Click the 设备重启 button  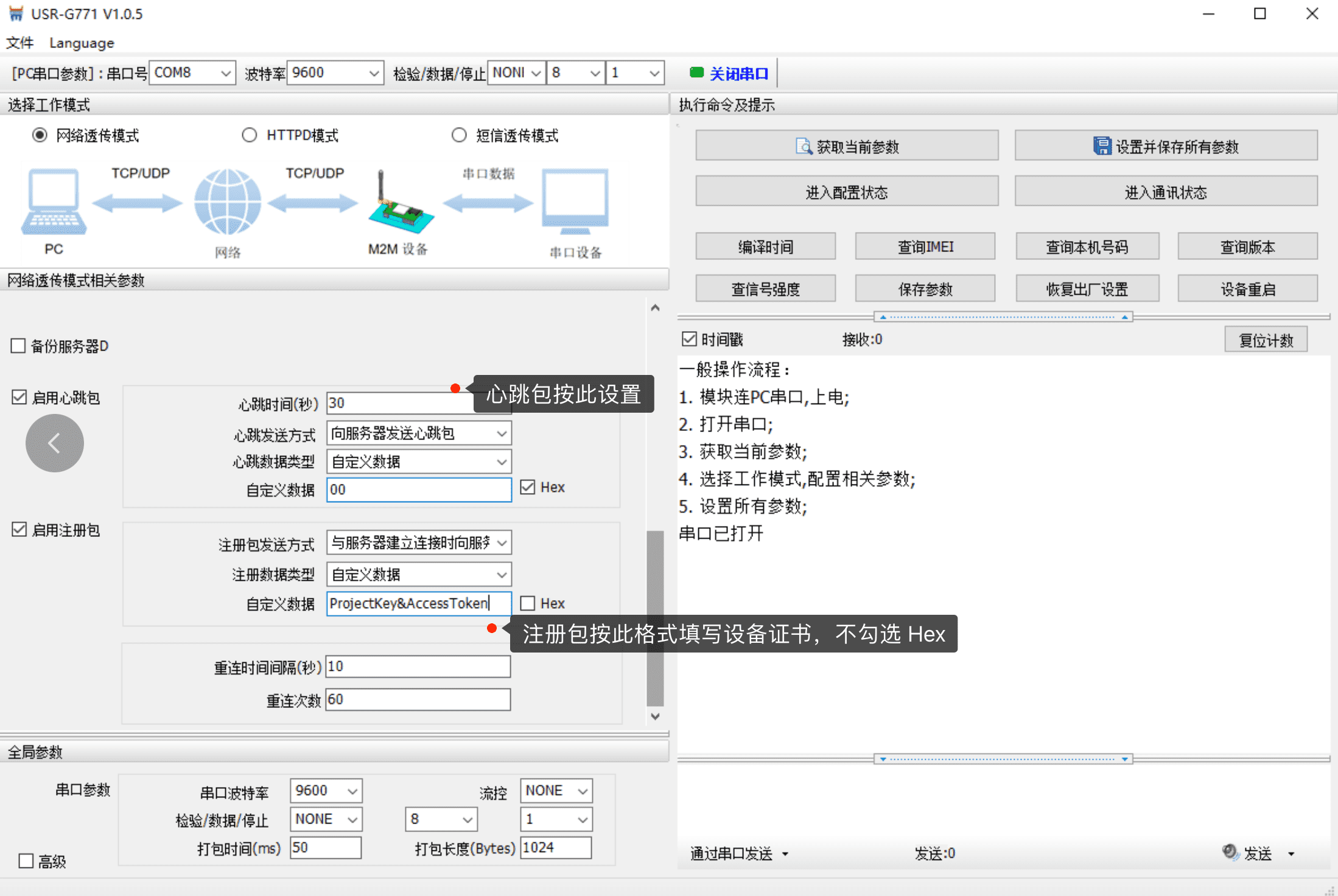1247,289
